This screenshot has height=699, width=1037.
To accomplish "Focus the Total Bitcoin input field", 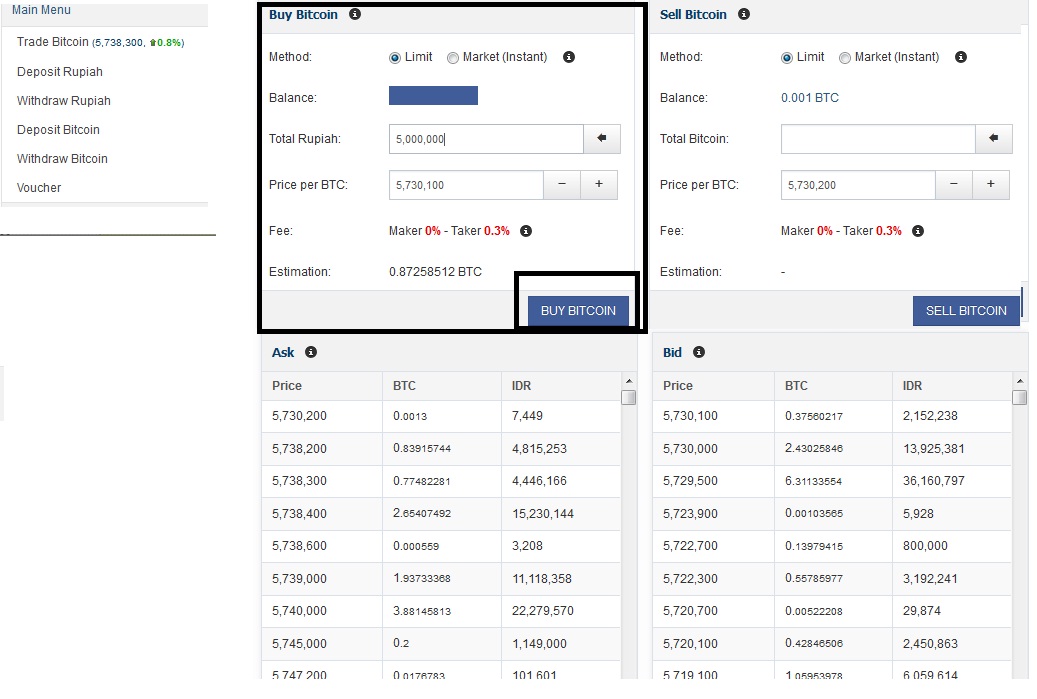I will (x=878, y=139).
